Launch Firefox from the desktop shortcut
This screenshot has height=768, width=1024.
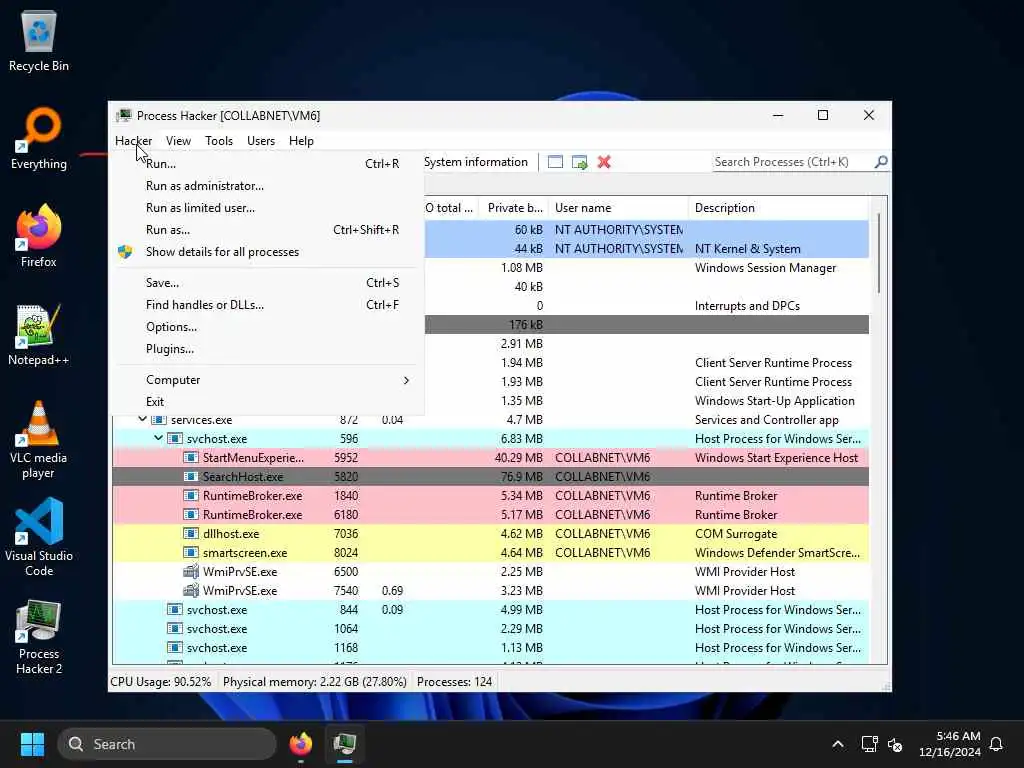click(x=39, y=236)
